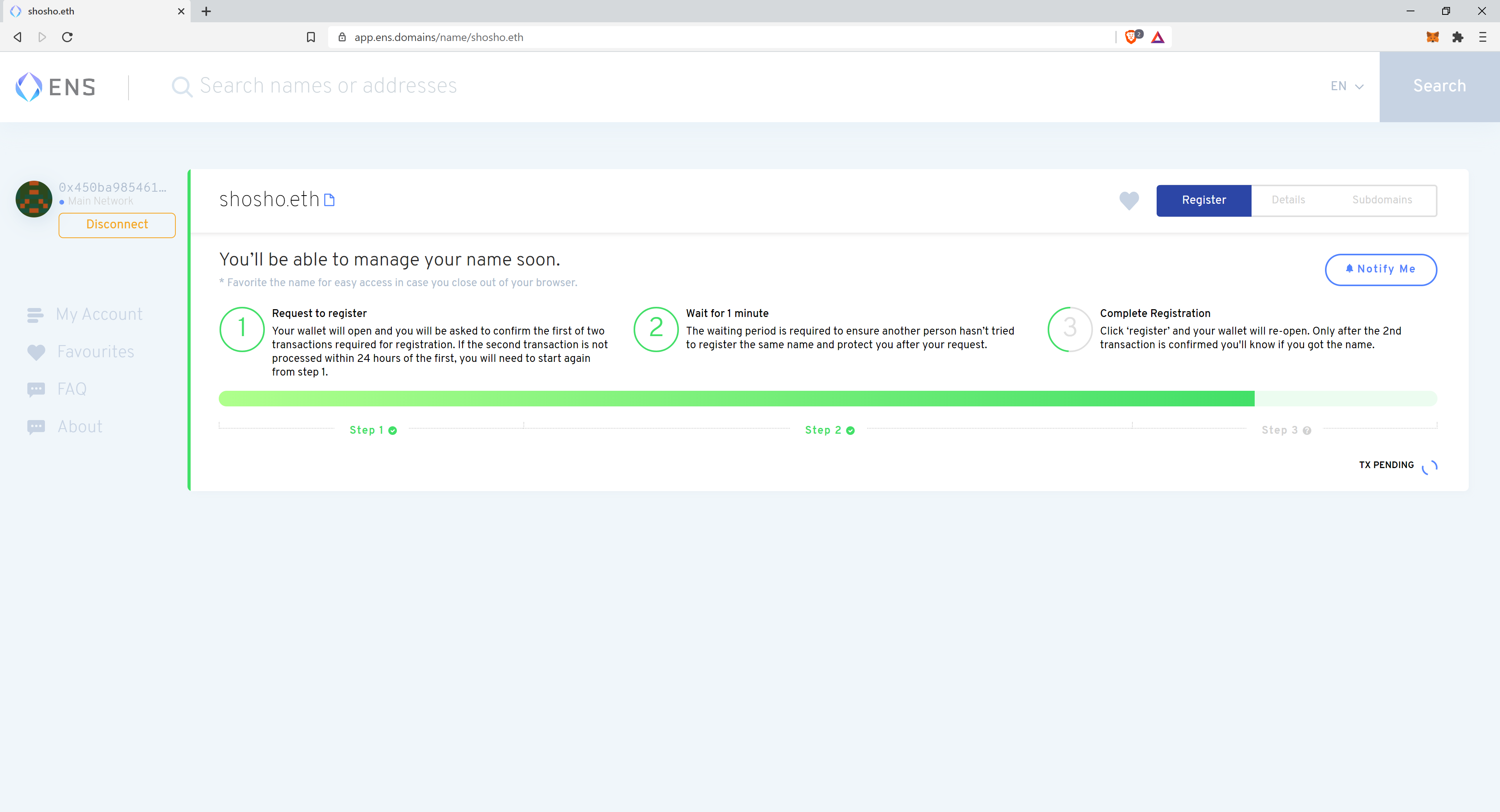Close the shosho.eth tab
The image size is (1500, 812).
181,11
